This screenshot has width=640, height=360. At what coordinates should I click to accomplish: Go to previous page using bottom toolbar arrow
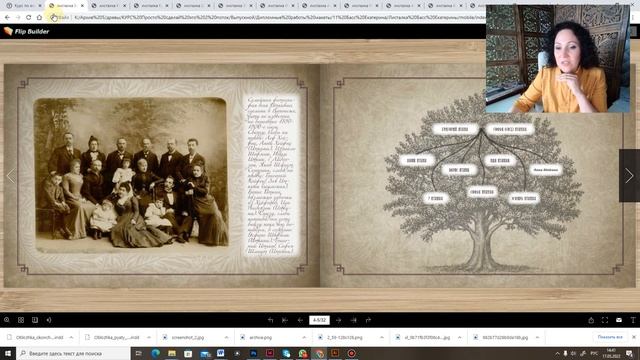point(300,320)
